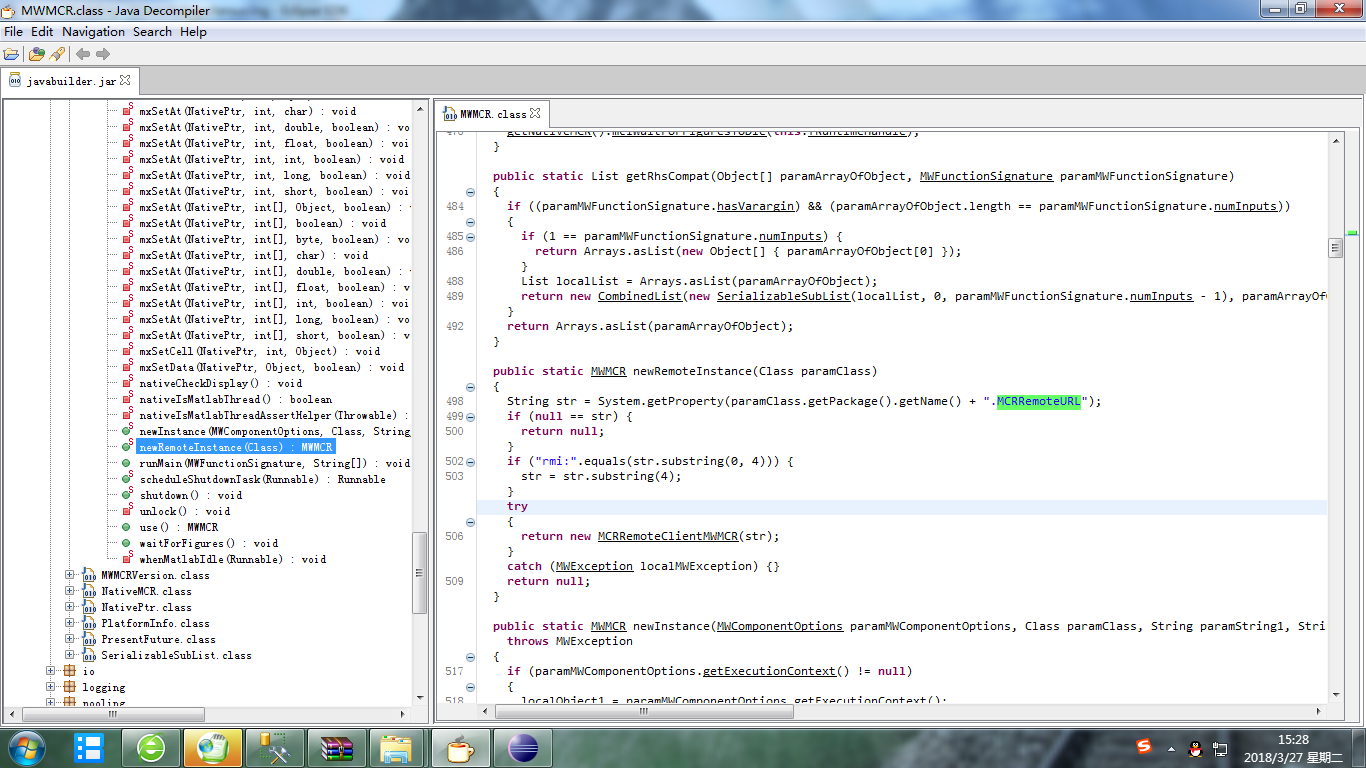Collapse the newRemoteInstance method fold marker
This screenshot has height=768, width=1366.
point(470,387)
